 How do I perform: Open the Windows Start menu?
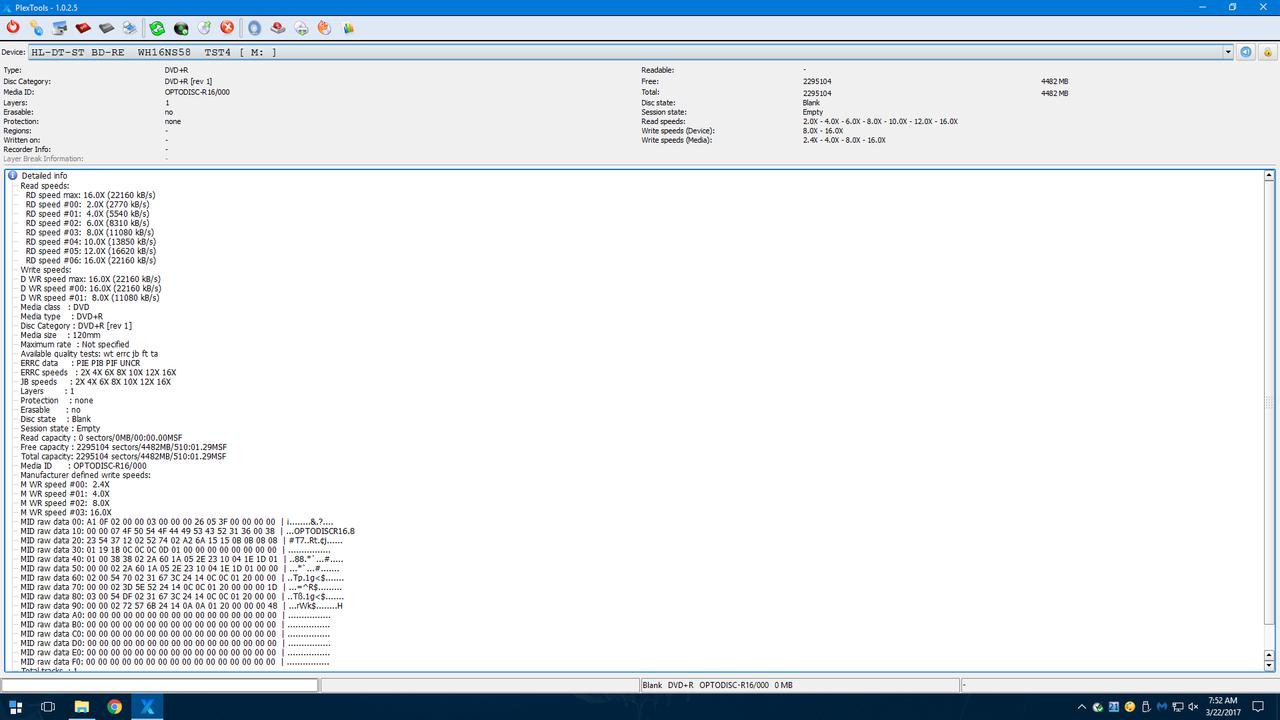(x=15, y=706)
